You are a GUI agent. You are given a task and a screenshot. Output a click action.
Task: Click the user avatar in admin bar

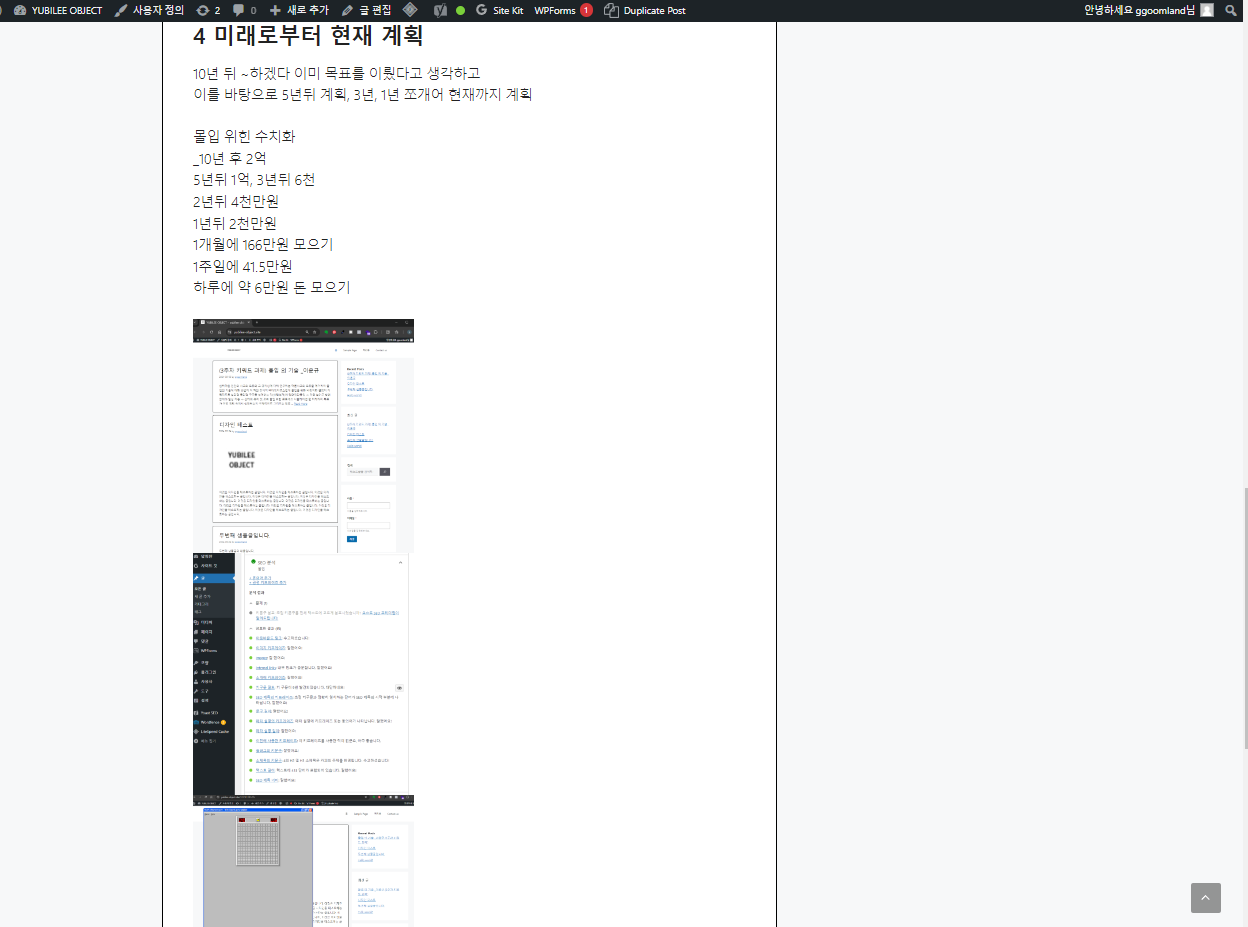(x=1207, y=10)
